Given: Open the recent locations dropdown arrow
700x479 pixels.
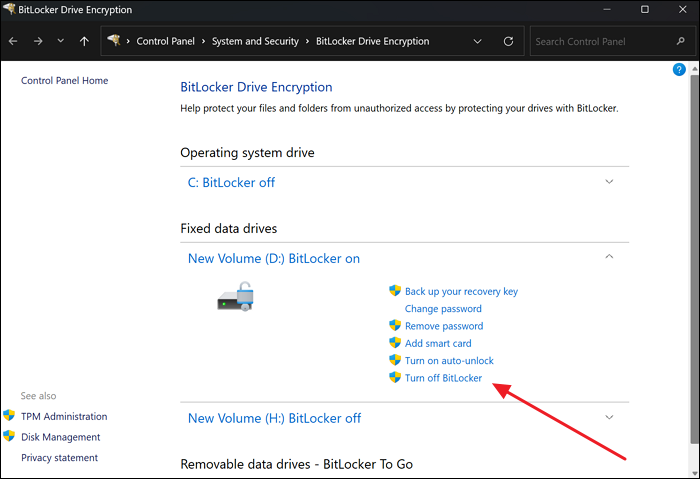Looking at the screenshot, I should point(60,42).
